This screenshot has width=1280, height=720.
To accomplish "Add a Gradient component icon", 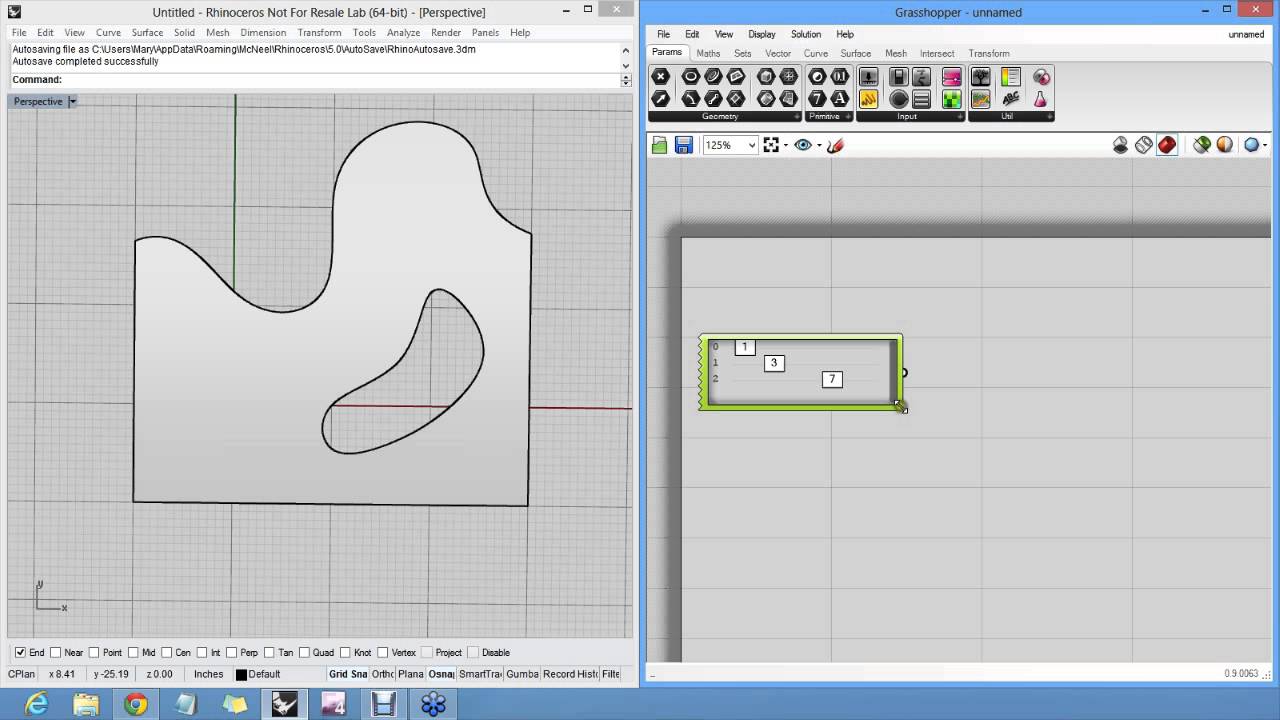I will (951, 77).
